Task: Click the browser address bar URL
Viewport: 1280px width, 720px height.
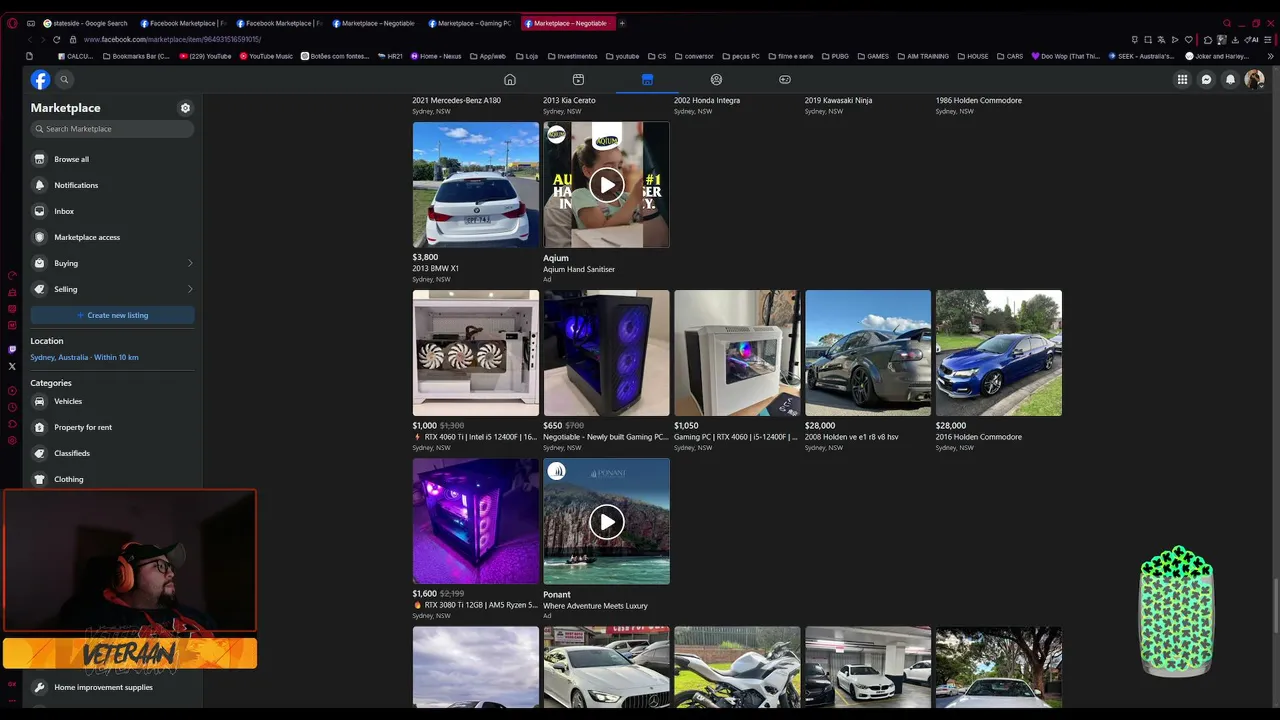Action: click(172, 39)
